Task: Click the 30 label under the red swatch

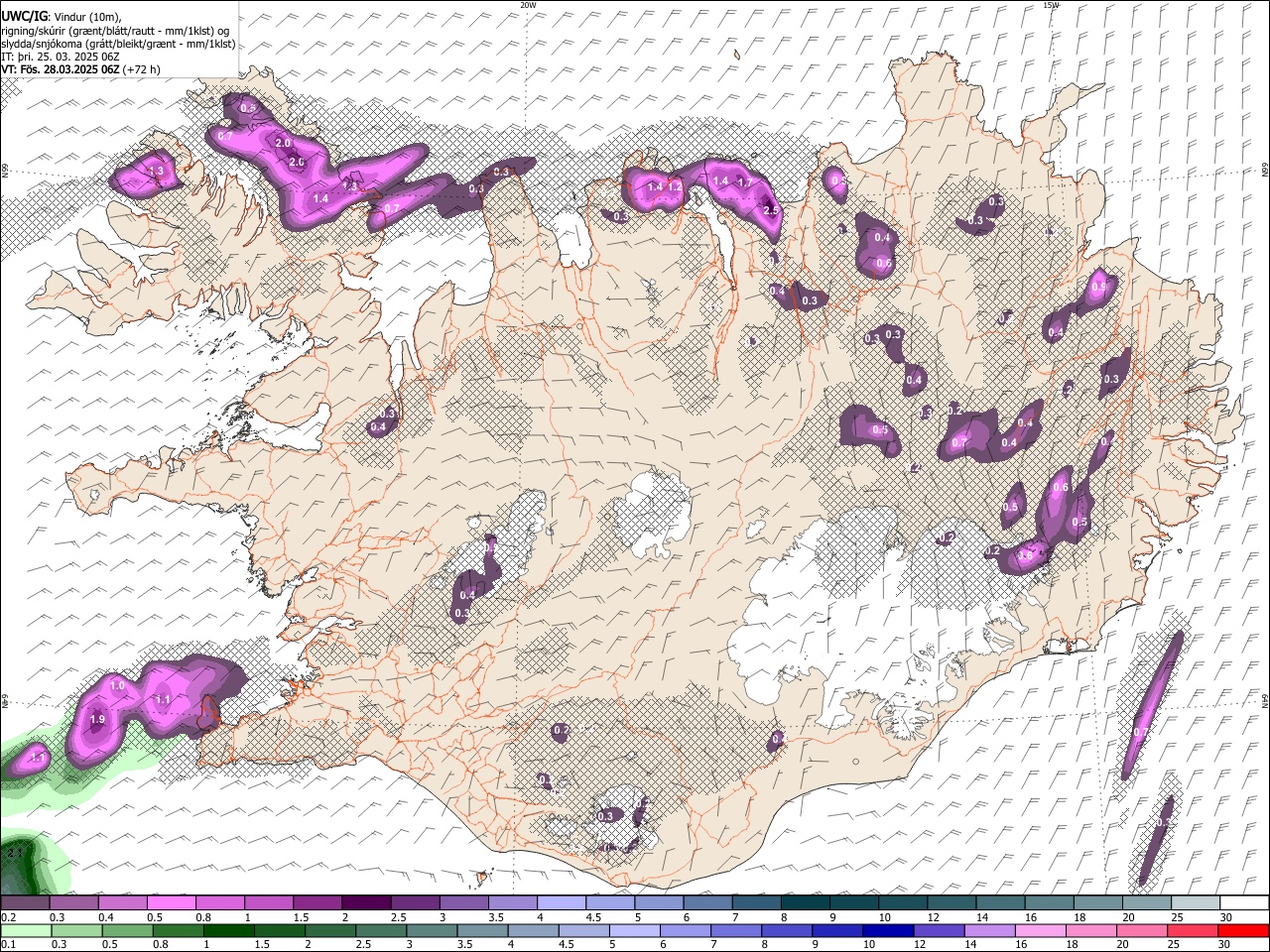Action: [1226, 945]
